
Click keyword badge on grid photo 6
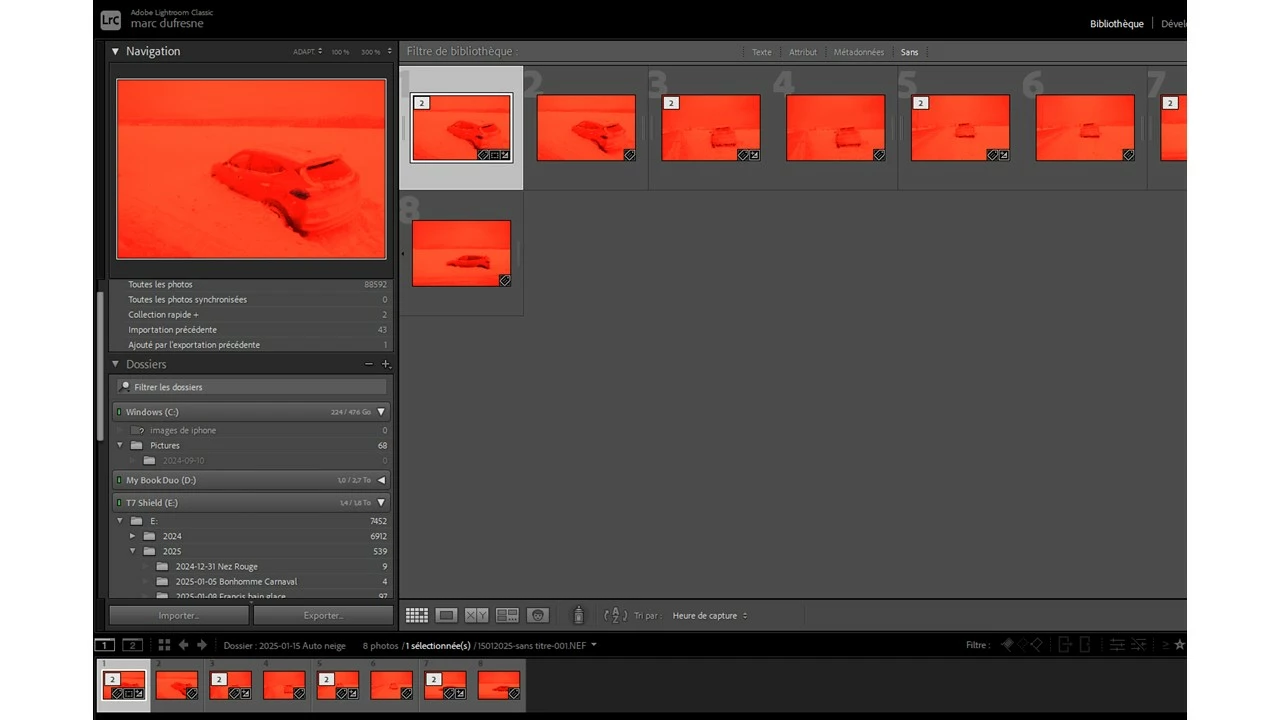(x=1129, y=155)
